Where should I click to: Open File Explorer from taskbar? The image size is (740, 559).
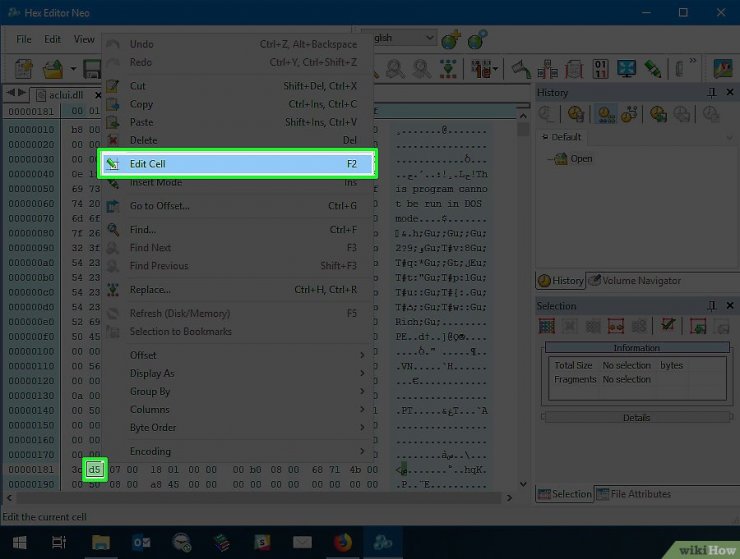point(101,542)
